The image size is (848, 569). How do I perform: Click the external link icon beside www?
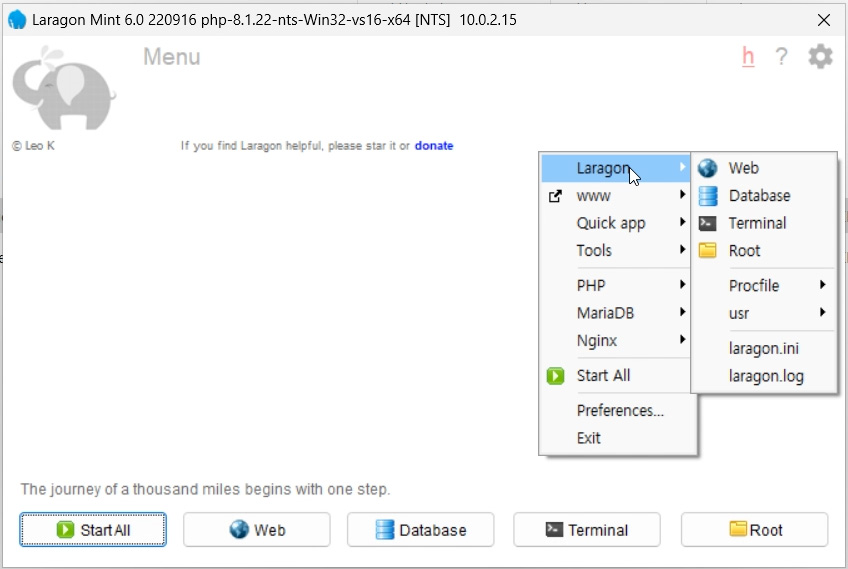pyautogui.click(x=555, y=196)
